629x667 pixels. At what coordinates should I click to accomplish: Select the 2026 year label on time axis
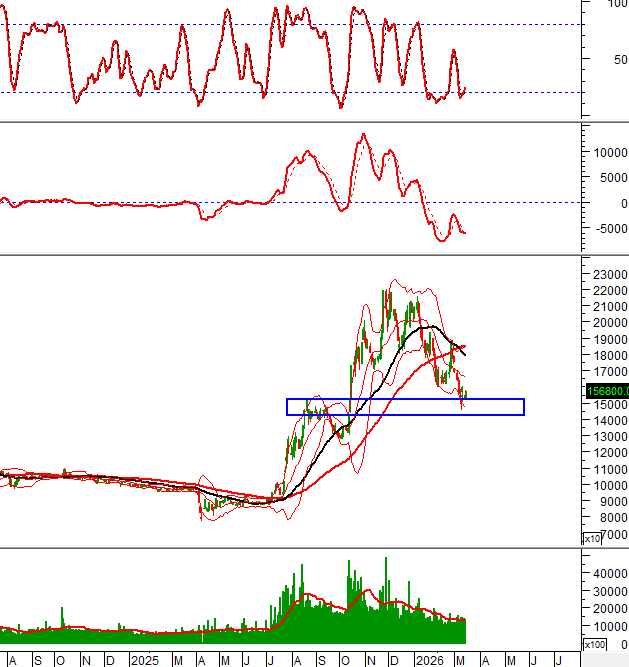click(x=430, y=660)
